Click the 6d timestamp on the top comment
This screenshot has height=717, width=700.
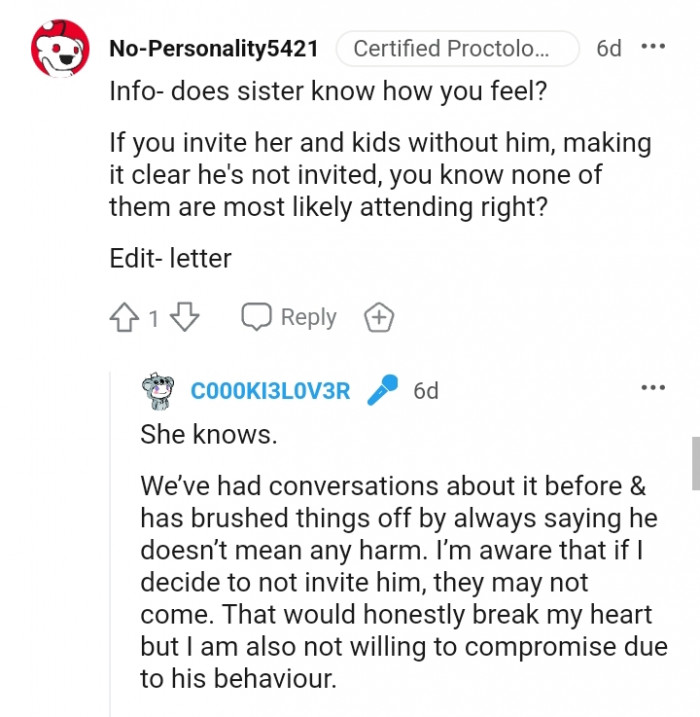[608, 48]
